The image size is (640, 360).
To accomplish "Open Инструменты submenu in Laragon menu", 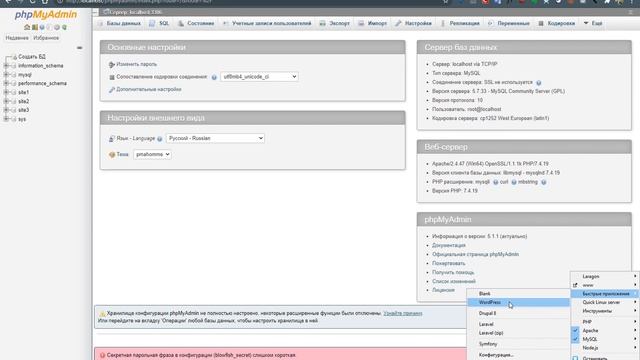I will pos(604,311).
